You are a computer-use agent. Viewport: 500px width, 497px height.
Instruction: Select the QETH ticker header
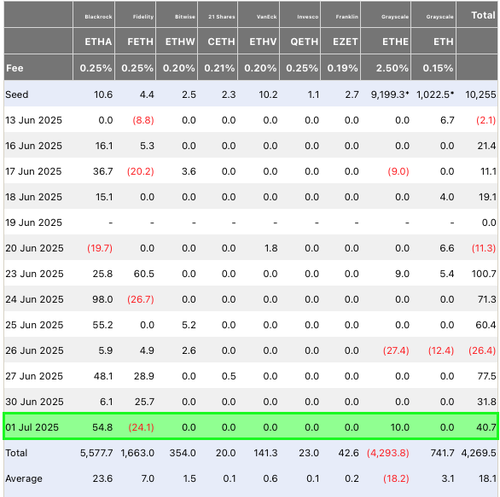pos(304,42)
